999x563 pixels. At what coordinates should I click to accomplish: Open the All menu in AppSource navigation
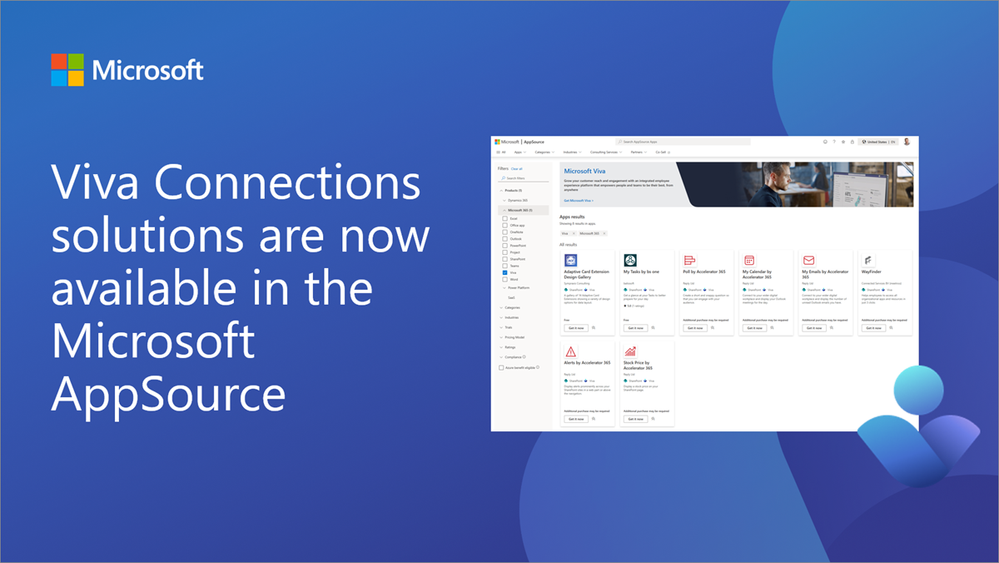501,152
